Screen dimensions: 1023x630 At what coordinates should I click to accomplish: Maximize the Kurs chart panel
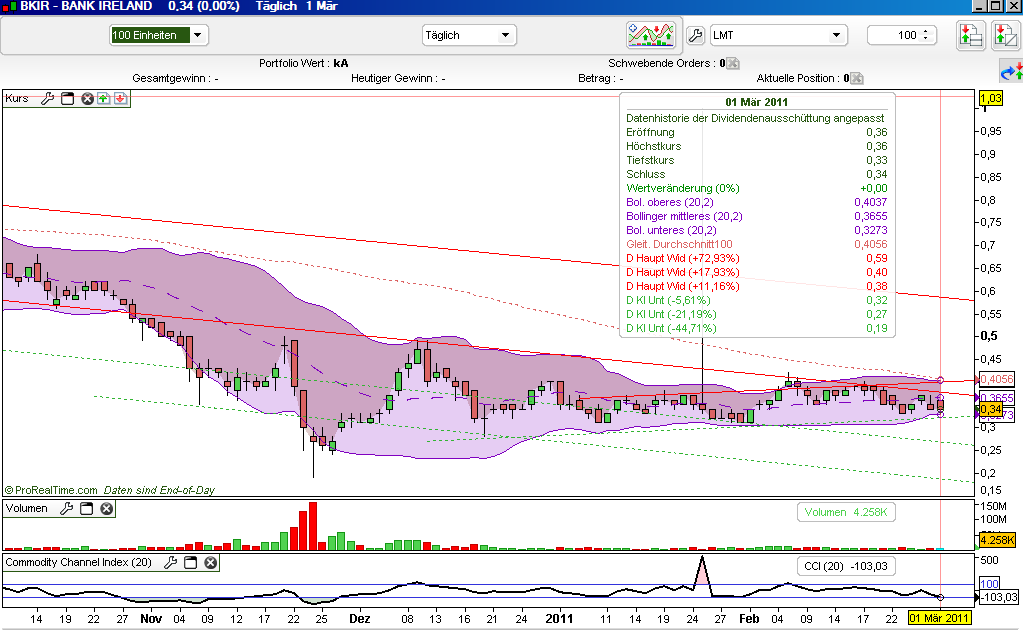pyautogui.click(x=67, y=98)
